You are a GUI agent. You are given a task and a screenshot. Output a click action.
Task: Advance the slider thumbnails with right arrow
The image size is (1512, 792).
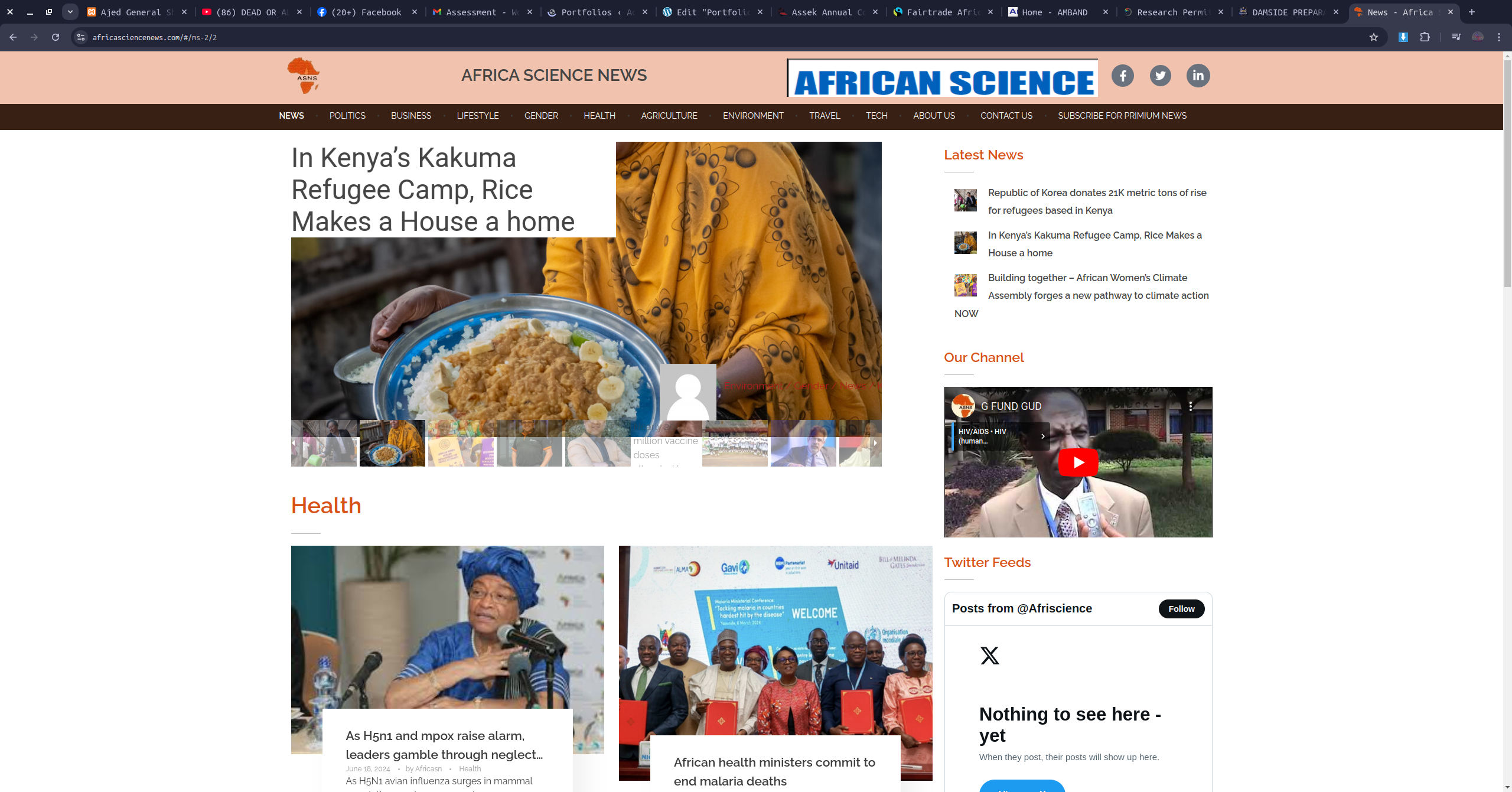875,443
